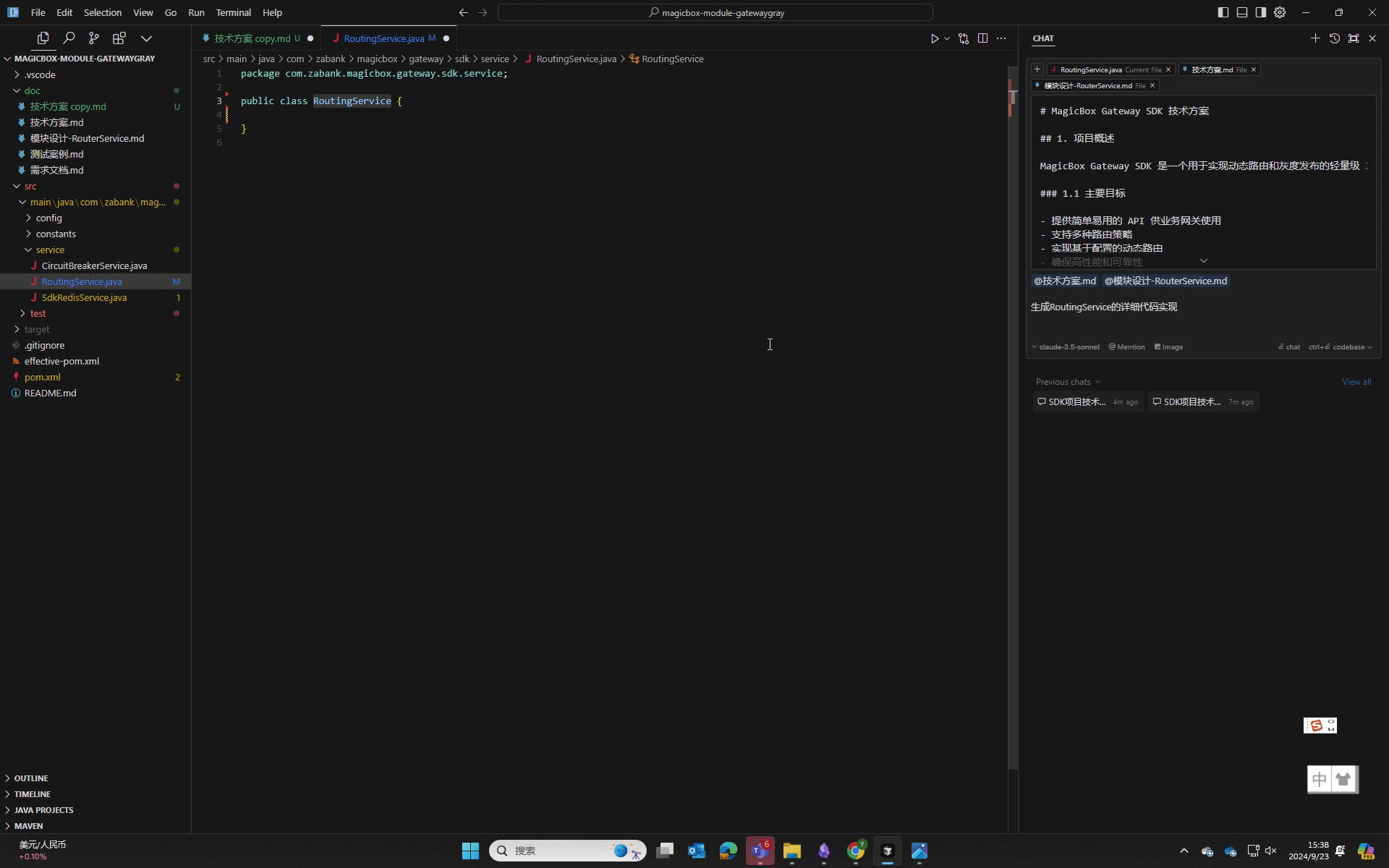Go back with the navigation arrow
This screenshot has height=868, width=1389.
(x=464, y=12)
